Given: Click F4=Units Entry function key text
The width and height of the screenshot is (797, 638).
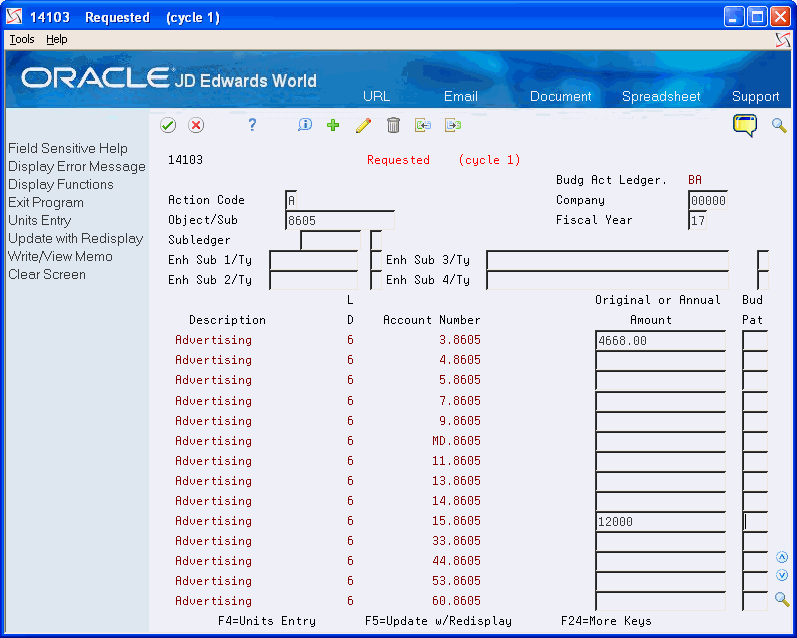Looking at the screenshot, I should pyautogui.click(x=267, y=621).
